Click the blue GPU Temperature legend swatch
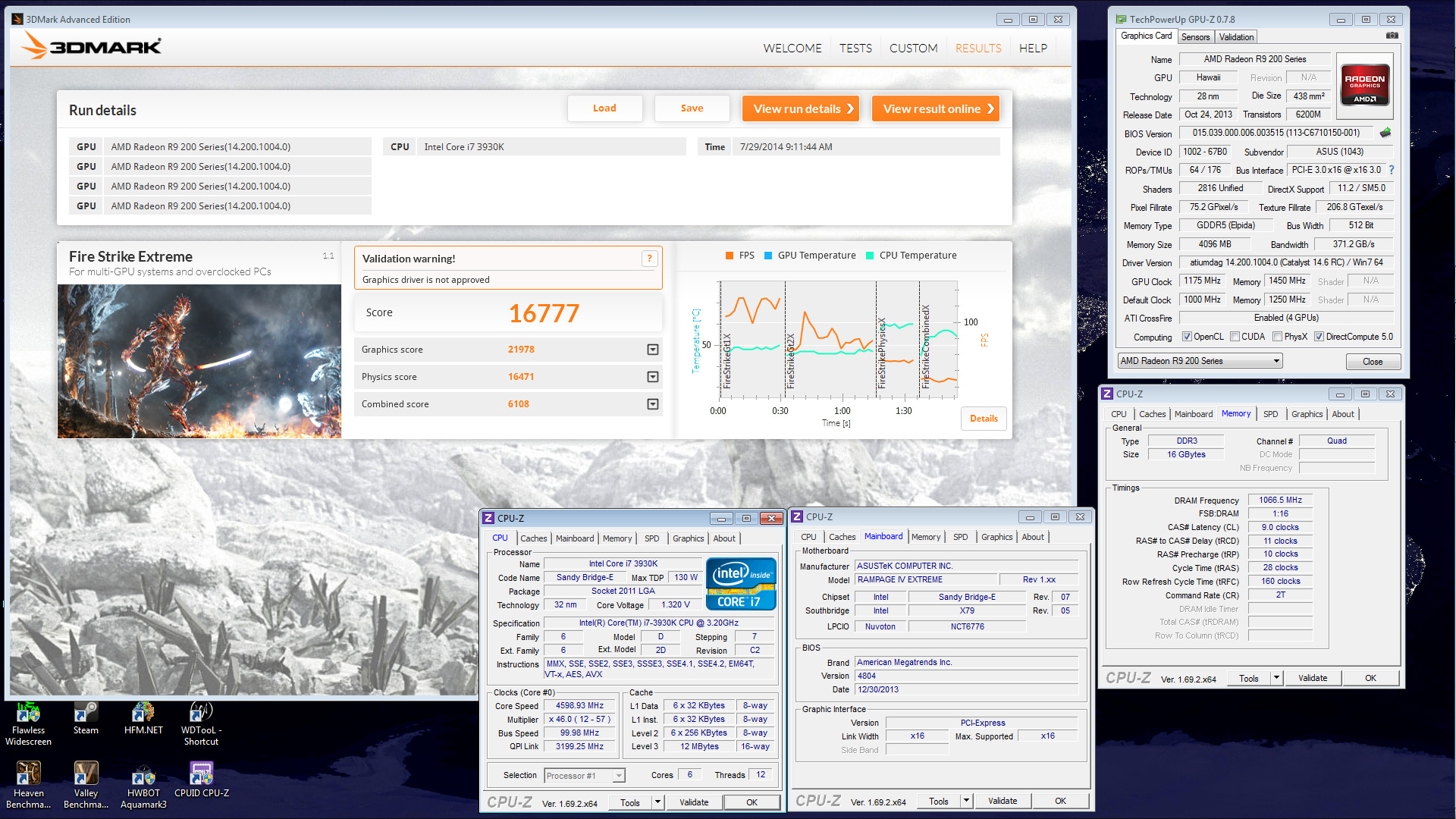 (768, 256)
